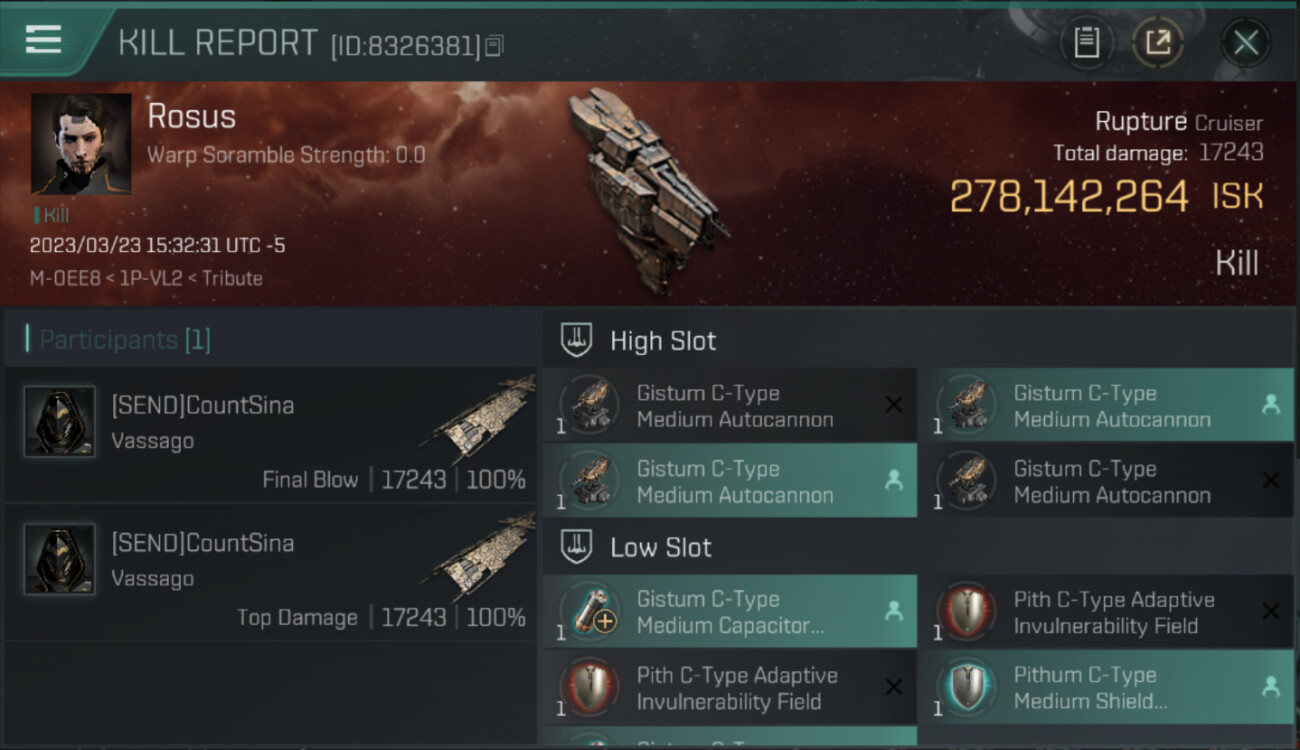Select the Participants [1] tab
The image size is (1300, 750).
[125, 340]
